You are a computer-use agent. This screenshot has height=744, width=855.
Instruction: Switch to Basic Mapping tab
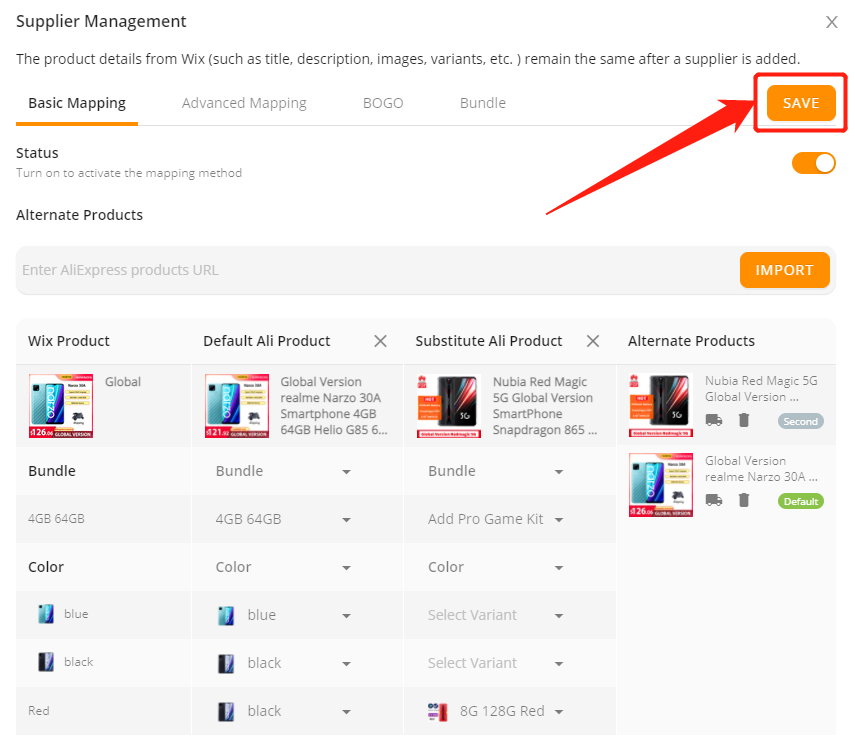pyautogui.click(x=77, y=103)
